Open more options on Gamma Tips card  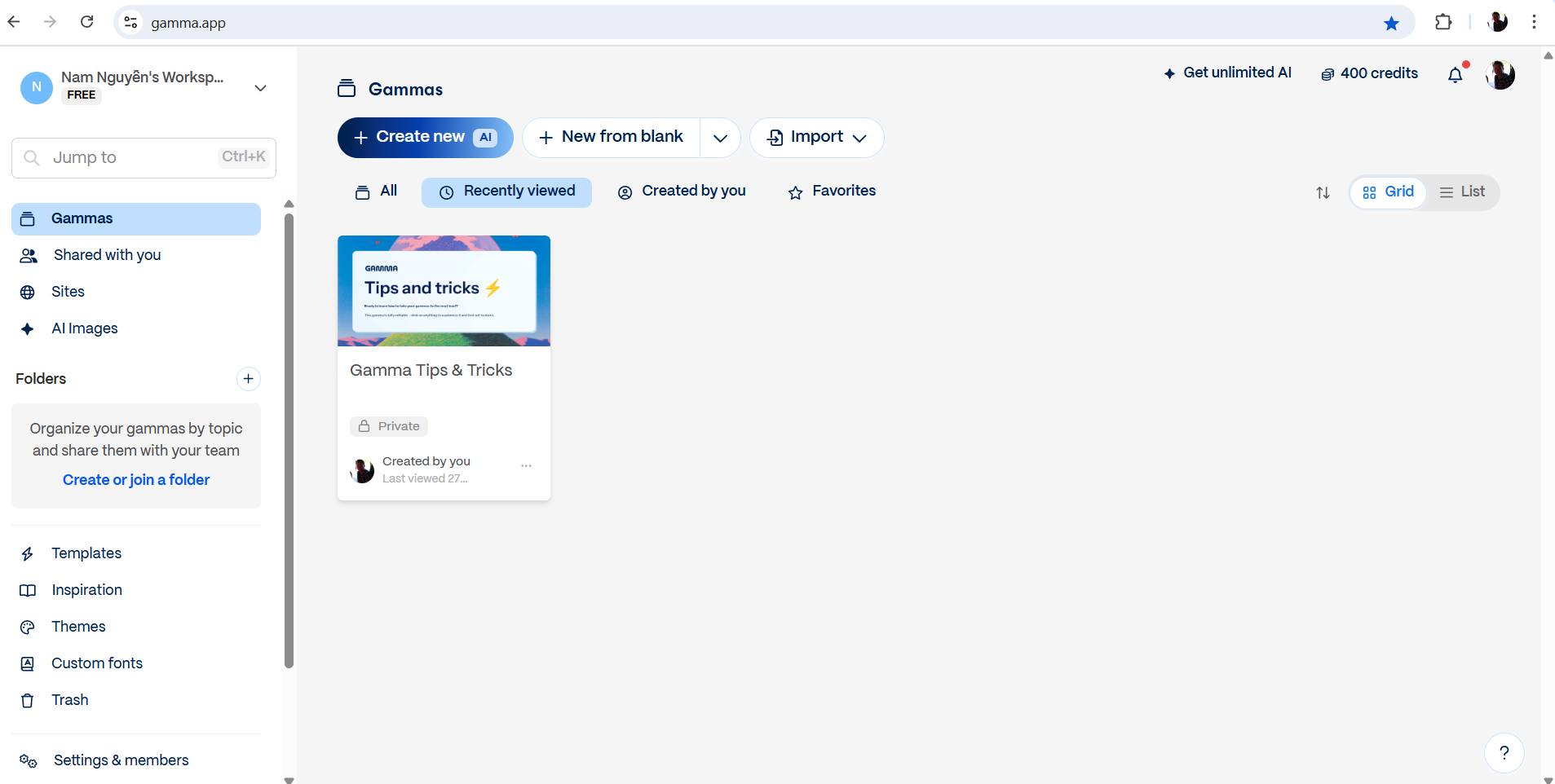coord(526,466)
